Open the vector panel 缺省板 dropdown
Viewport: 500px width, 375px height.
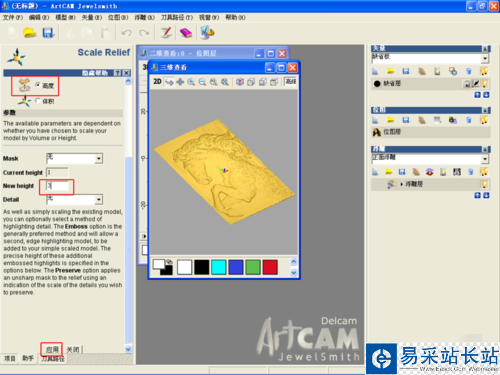[x=485, y=59]
